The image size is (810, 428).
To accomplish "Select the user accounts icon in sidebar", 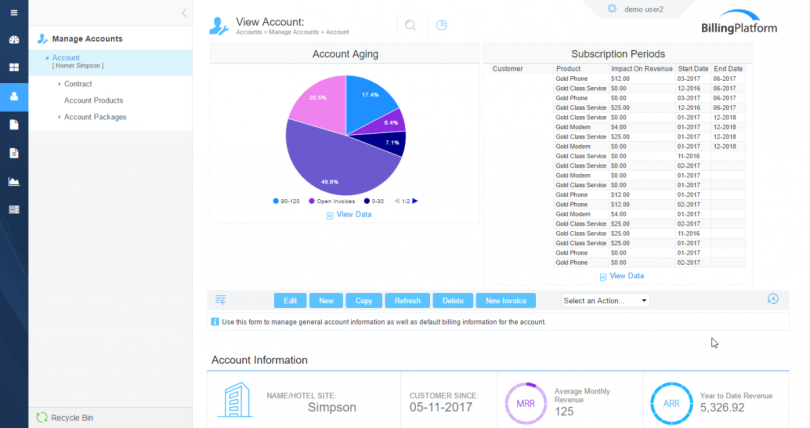I will [x=14, y=96].
